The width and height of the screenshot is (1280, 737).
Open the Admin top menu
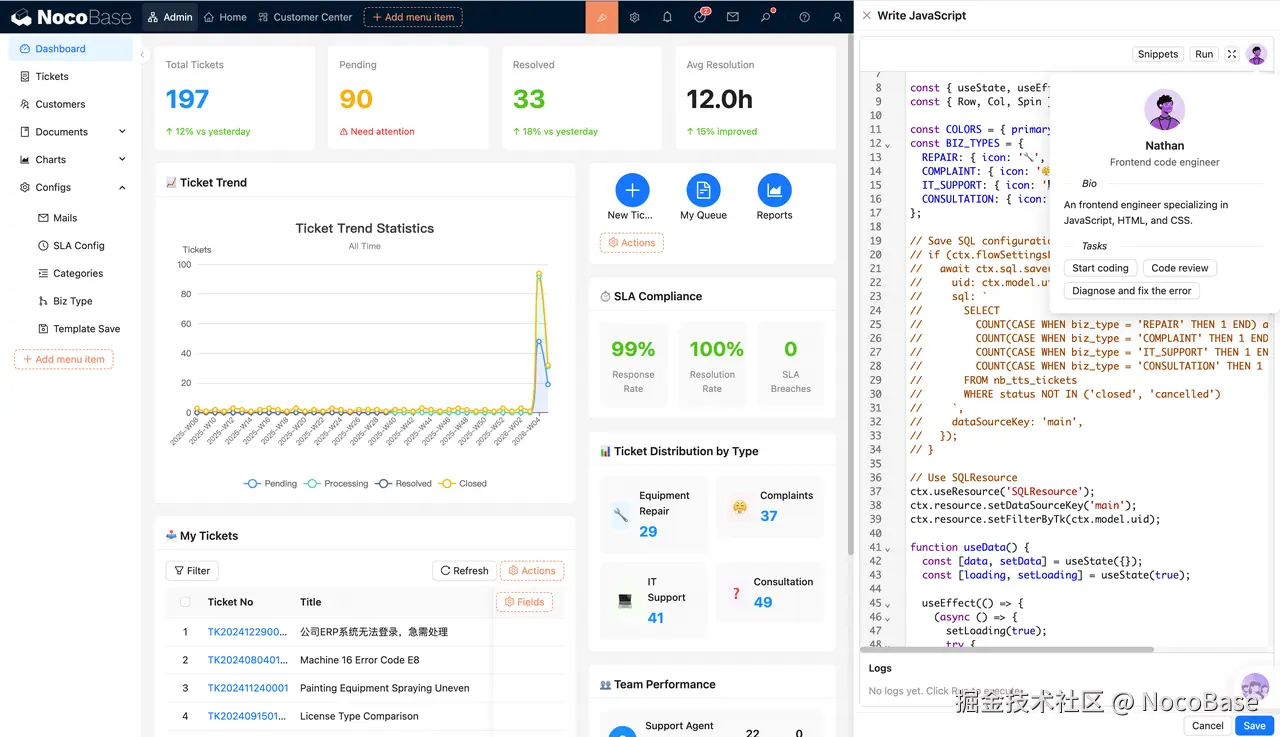pos(169,17)
